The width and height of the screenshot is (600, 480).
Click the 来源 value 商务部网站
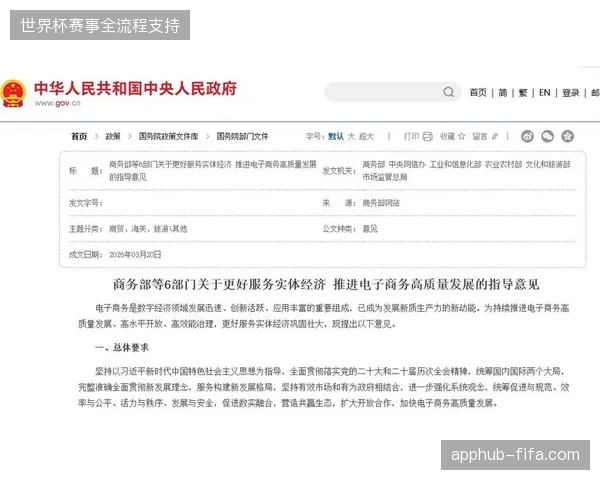click(381, 203)
